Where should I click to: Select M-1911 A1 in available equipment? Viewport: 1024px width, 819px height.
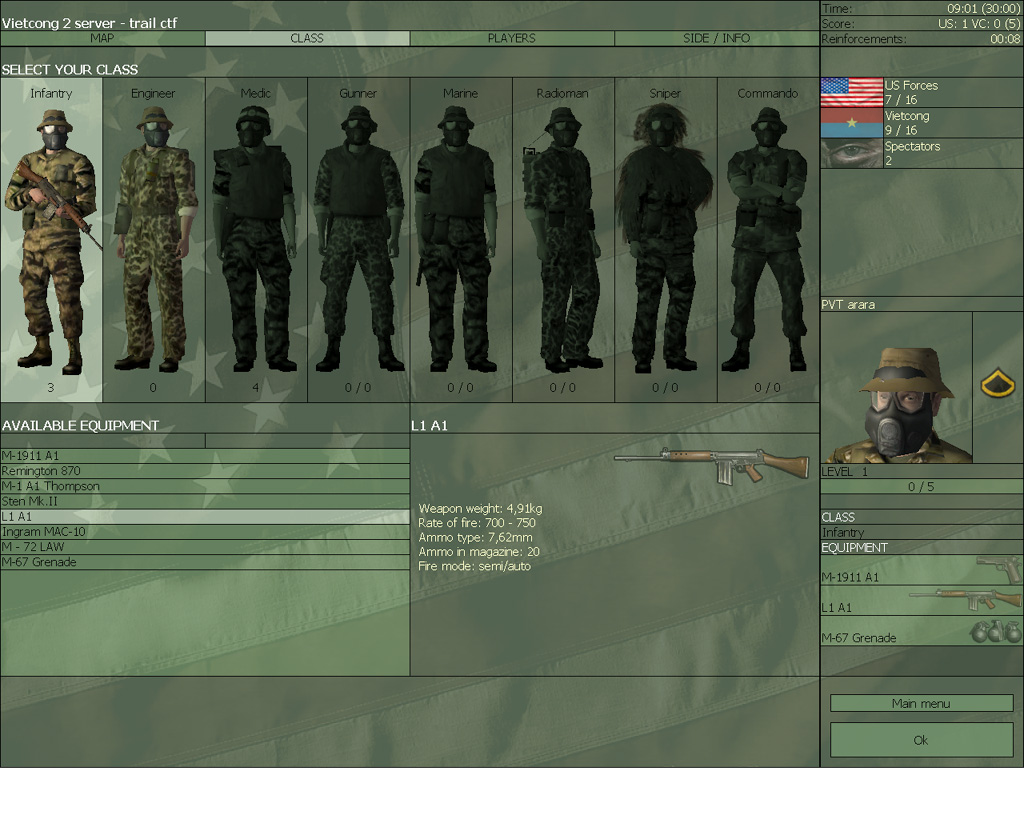(x=205, y=456)
